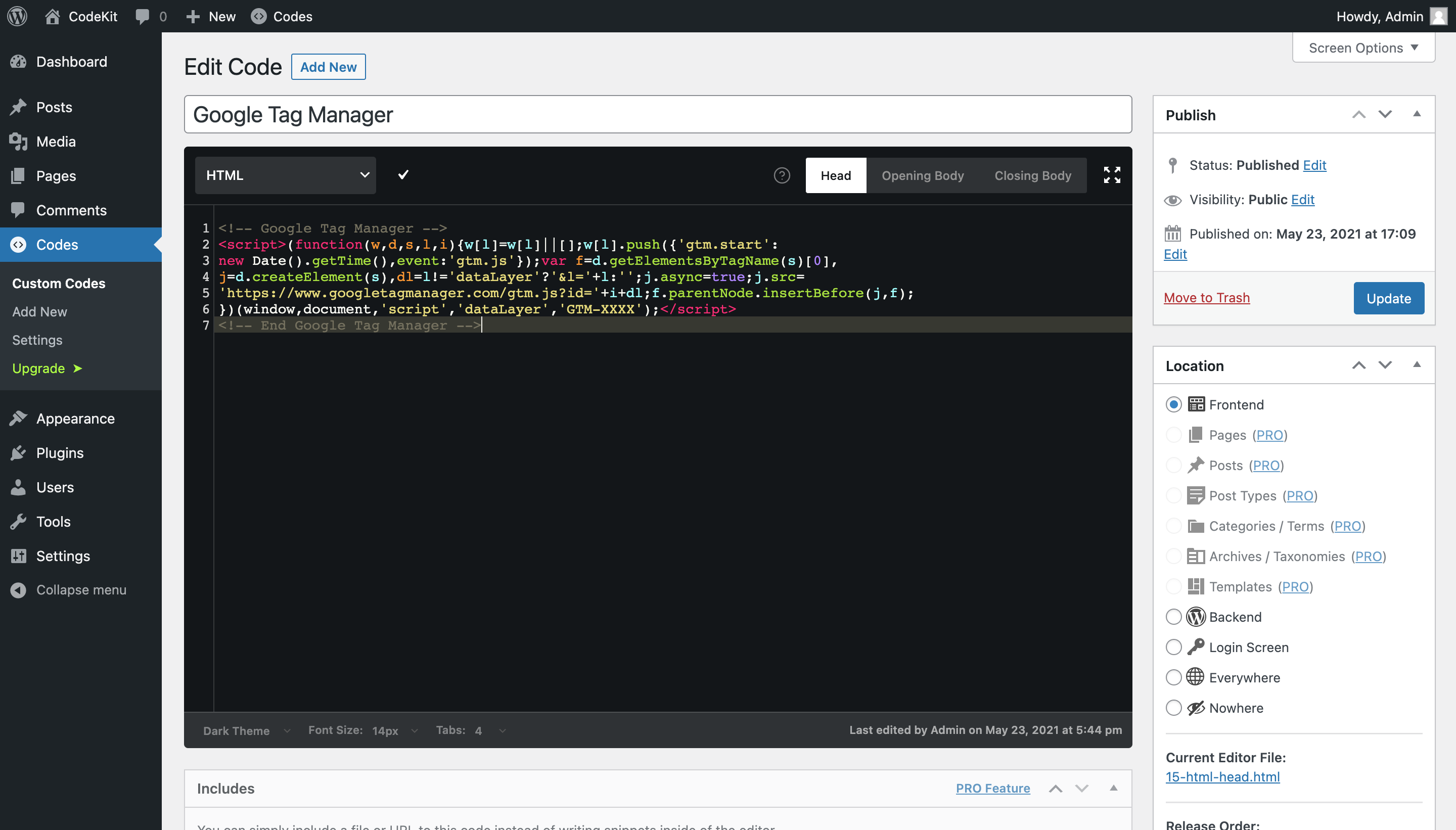This screenshot has height=830, width=1456.
Task: Click the Update publish button
Action: pyautogui.click(x=1389, y=298)
